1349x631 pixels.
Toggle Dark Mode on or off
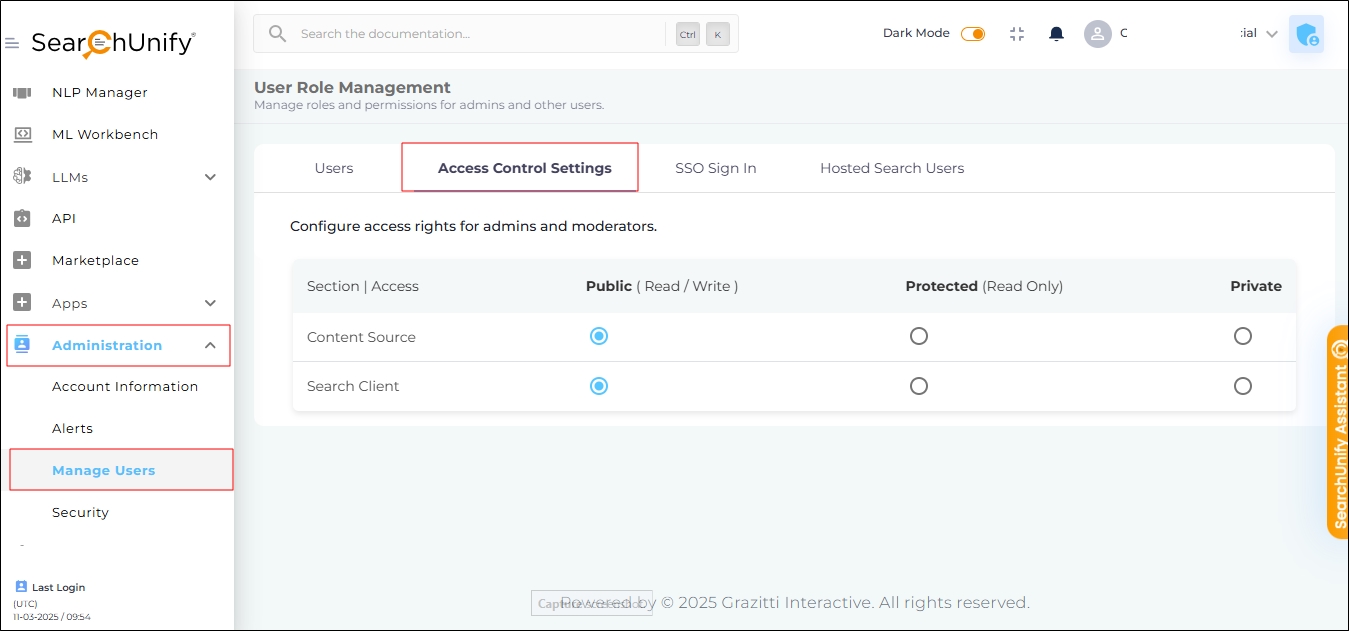pyautogui.click(x=971, y=33)
